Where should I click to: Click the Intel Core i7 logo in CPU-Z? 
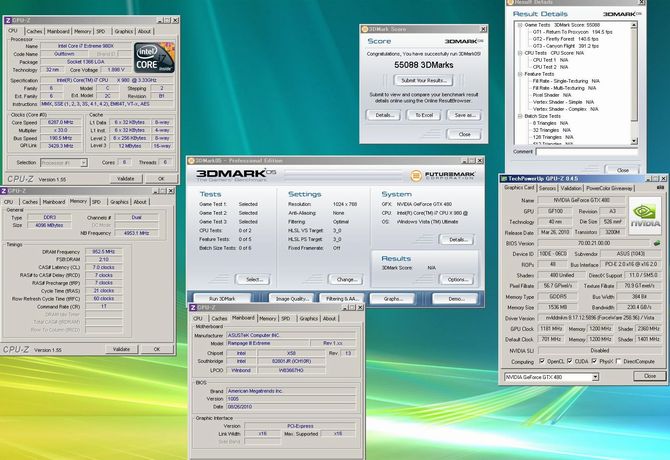(x=154, y=57)
